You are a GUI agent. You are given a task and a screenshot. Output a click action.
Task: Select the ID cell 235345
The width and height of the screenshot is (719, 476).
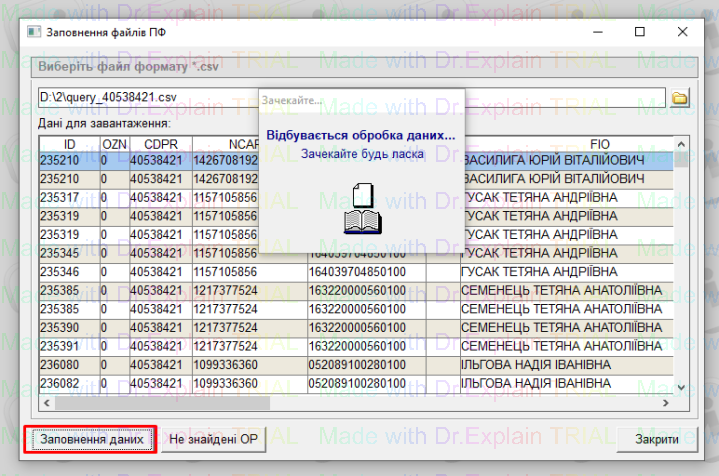coord(68,252)
